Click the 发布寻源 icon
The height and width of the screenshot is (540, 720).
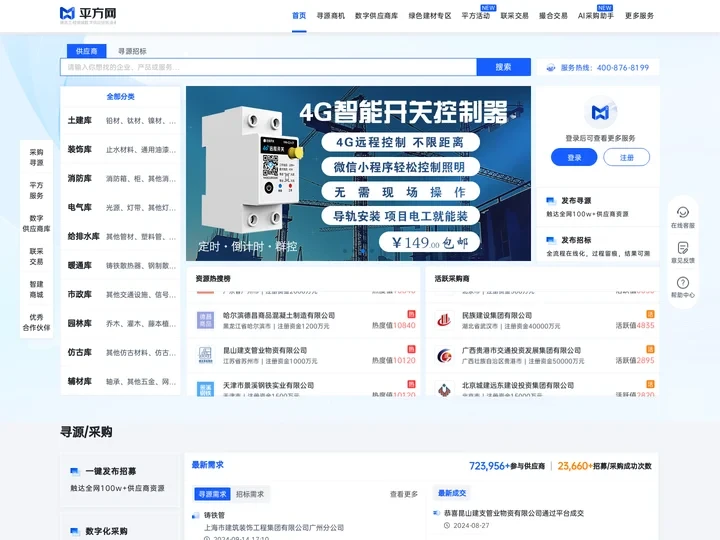click(x=551, y=201)
